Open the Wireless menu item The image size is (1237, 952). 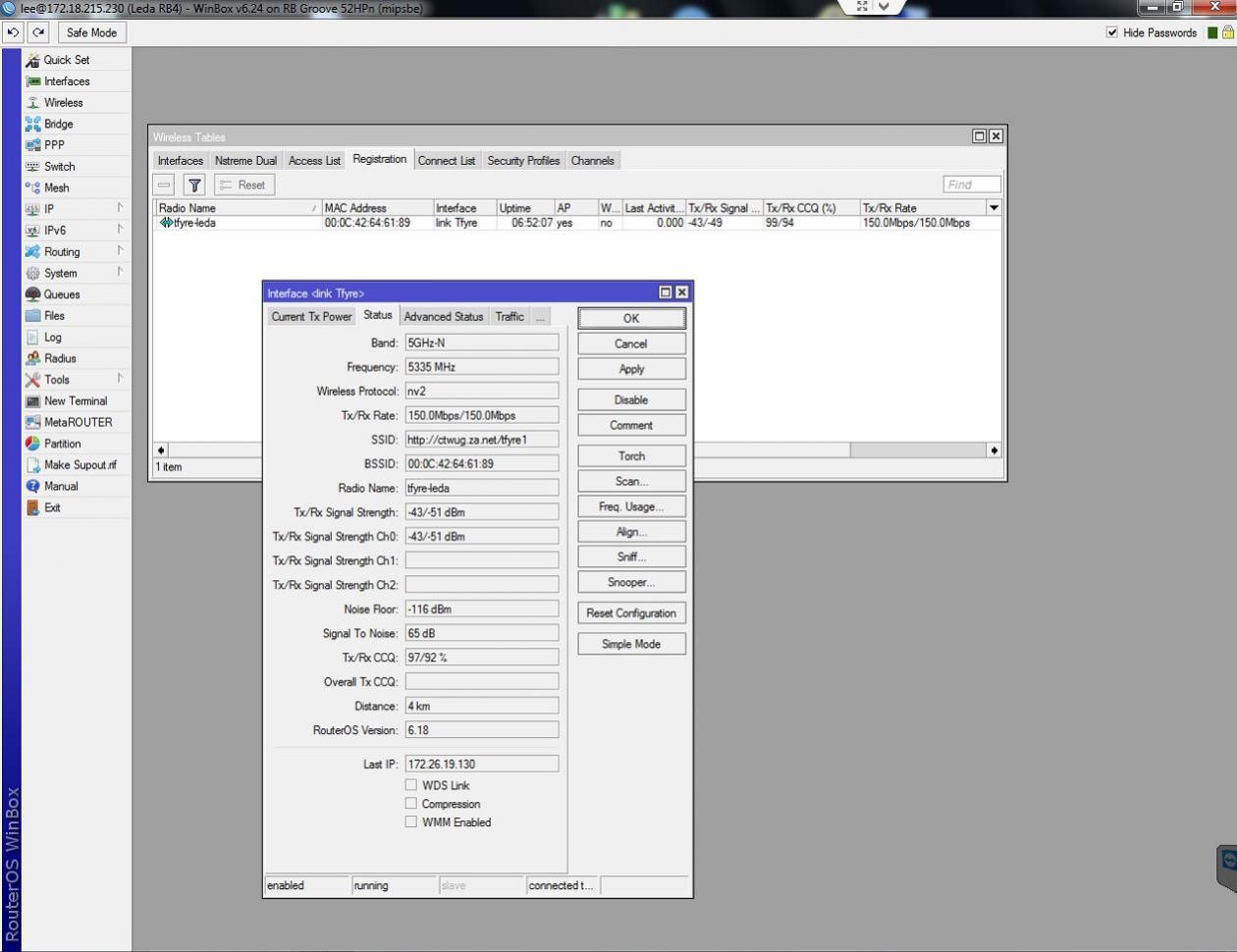(63, 103)
